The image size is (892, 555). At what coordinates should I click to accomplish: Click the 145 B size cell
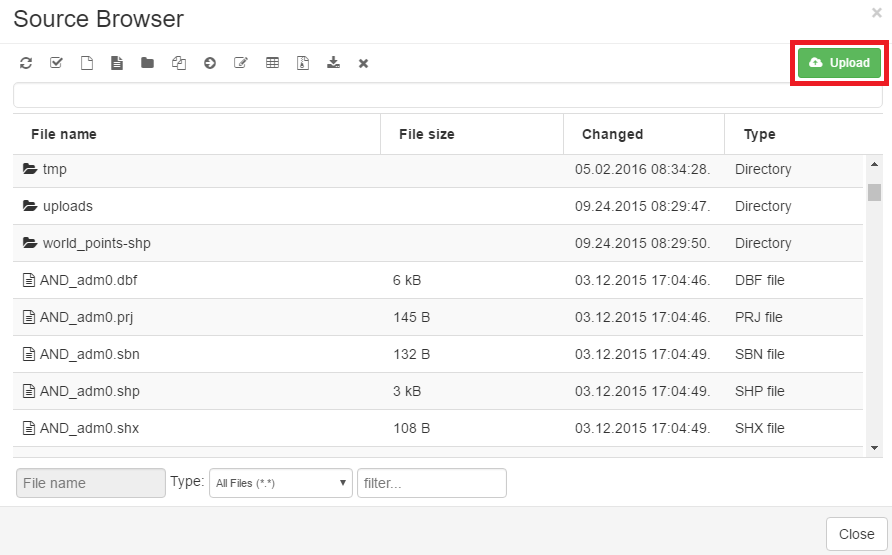(411, 317)
